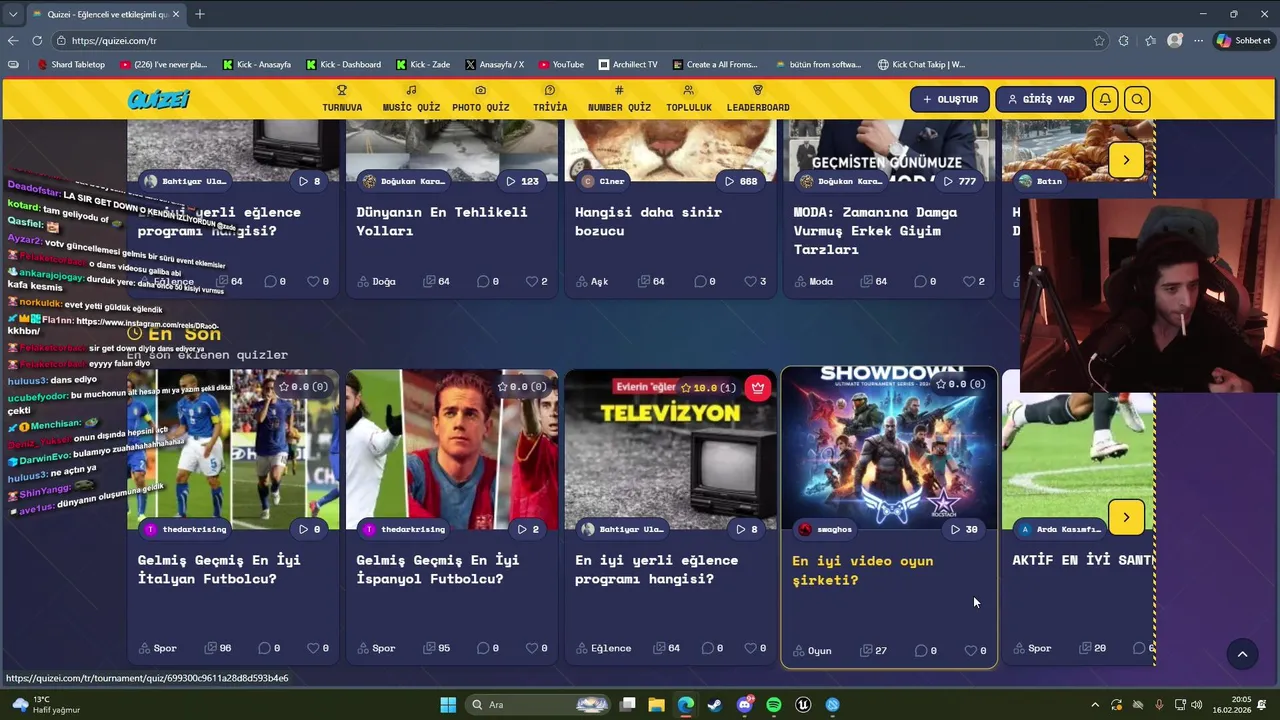Click the Giriş Yap login button

1041,99
